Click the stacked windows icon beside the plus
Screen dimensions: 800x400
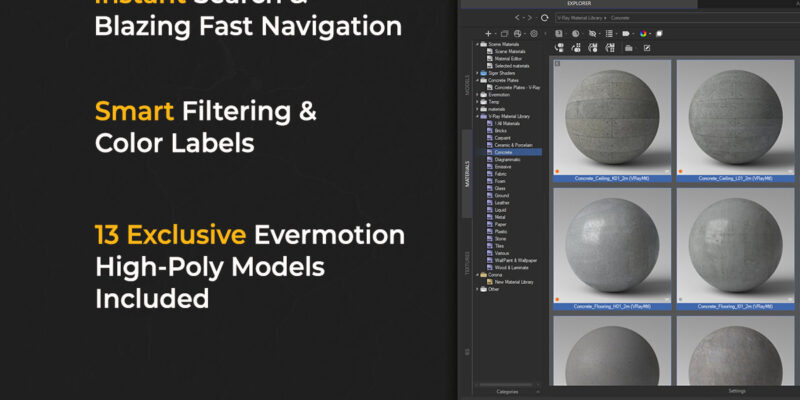[504, 34]
